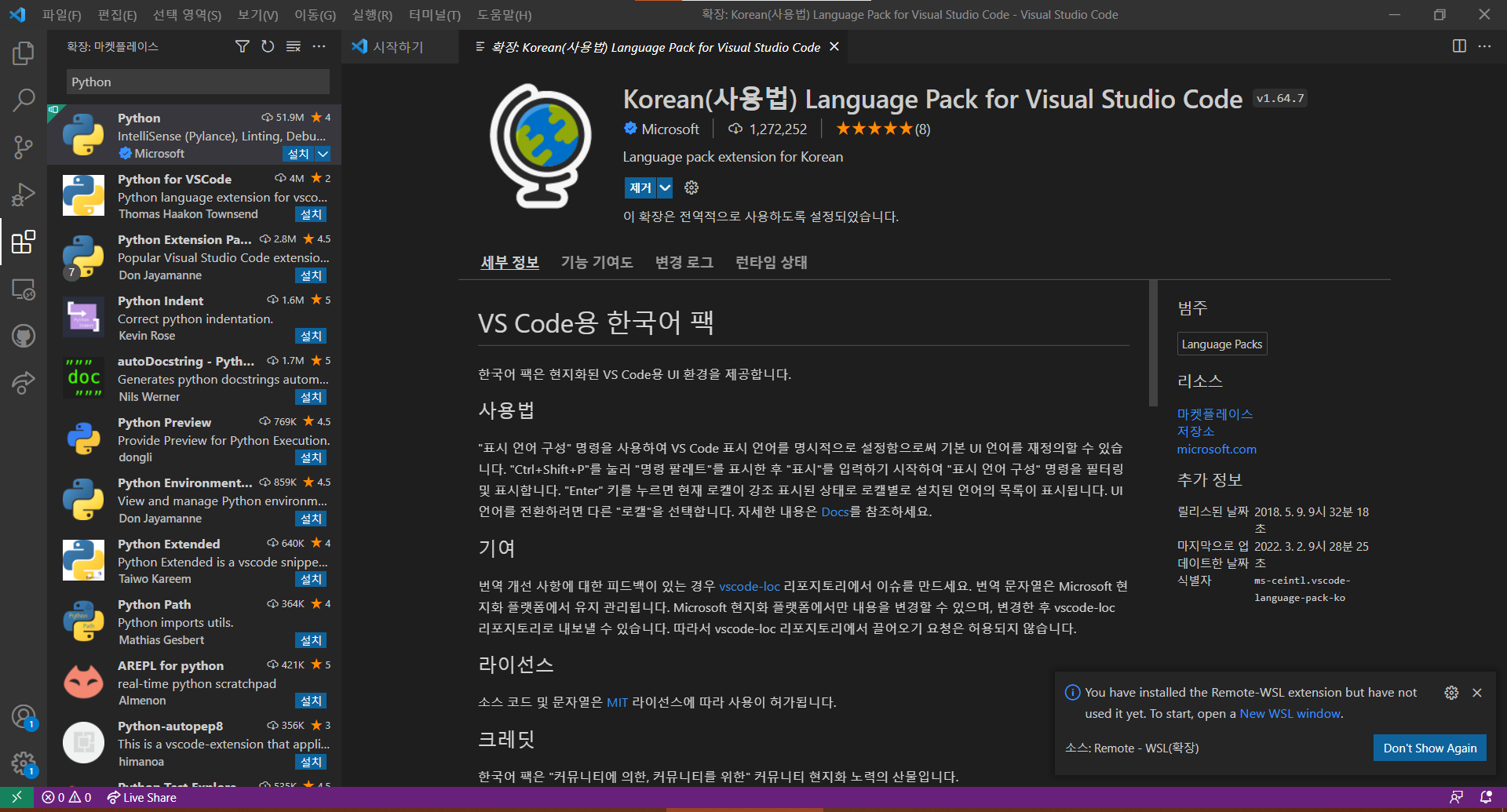Open the Docs link in 사용법 section
This screenshot has width=1507, height=812.
[x=835, y=512]
